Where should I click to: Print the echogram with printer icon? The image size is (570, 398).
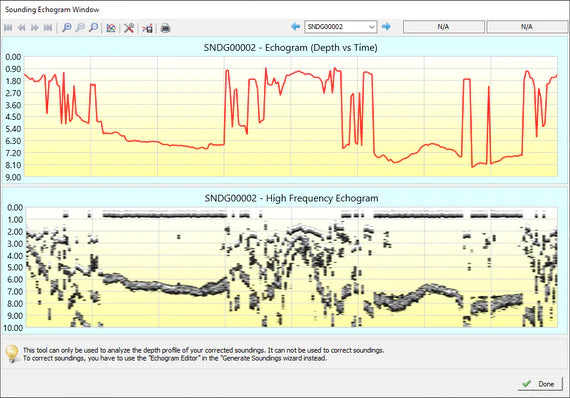[x=165, y=28]
